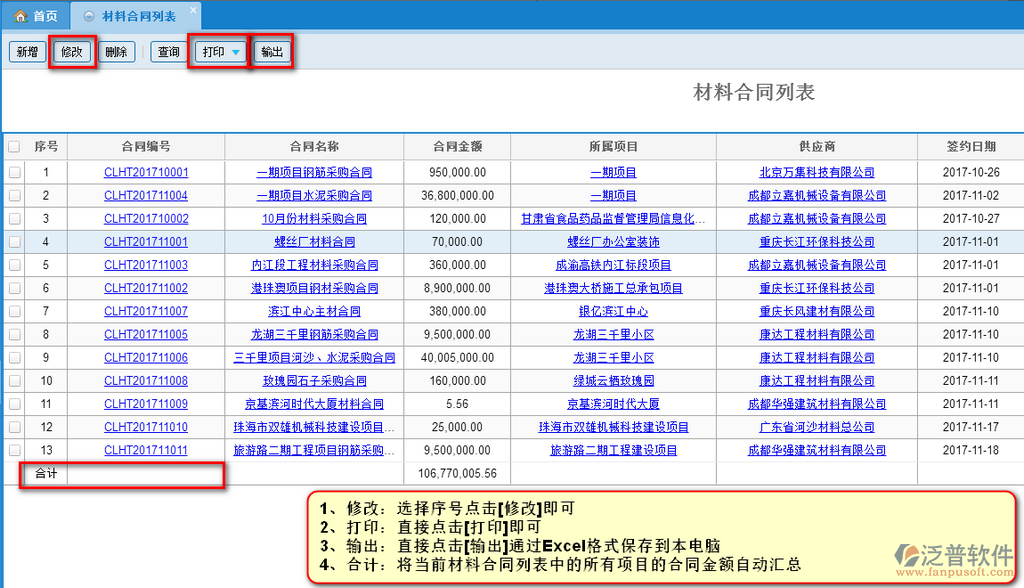Open contract link CLHT201710001
1024x588 pixels.
146,172
